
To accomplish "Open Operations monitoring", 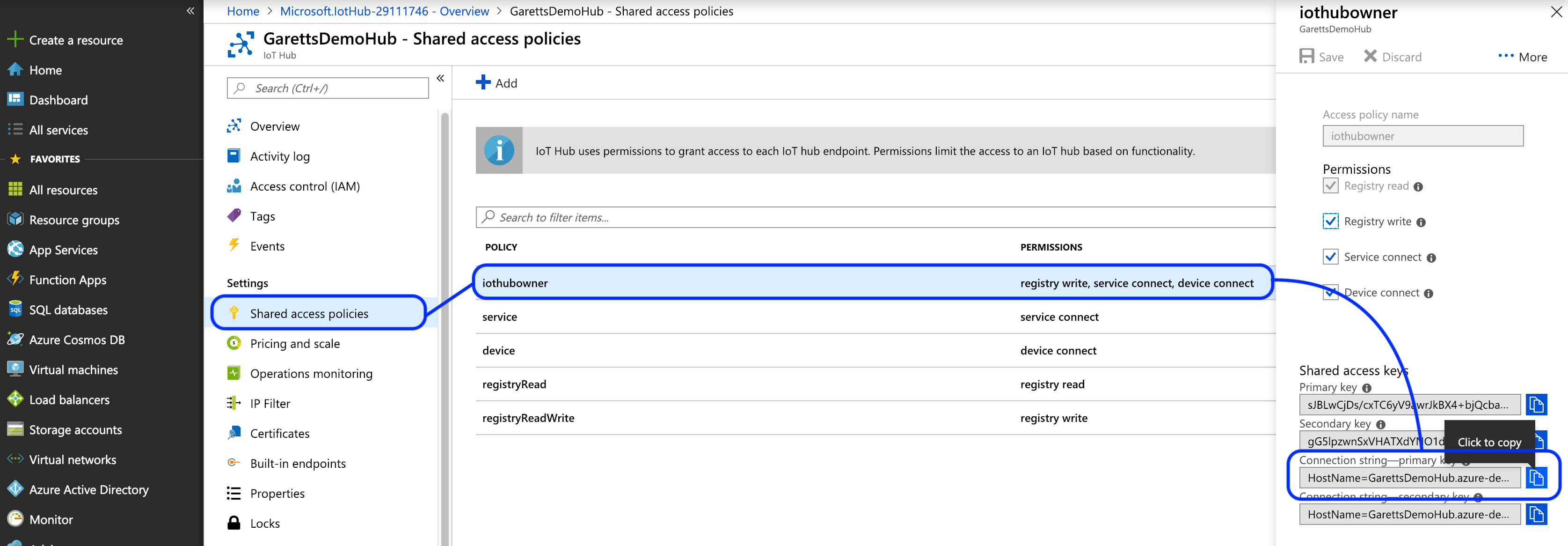I will pyautogui.click(x=311, y=374).
